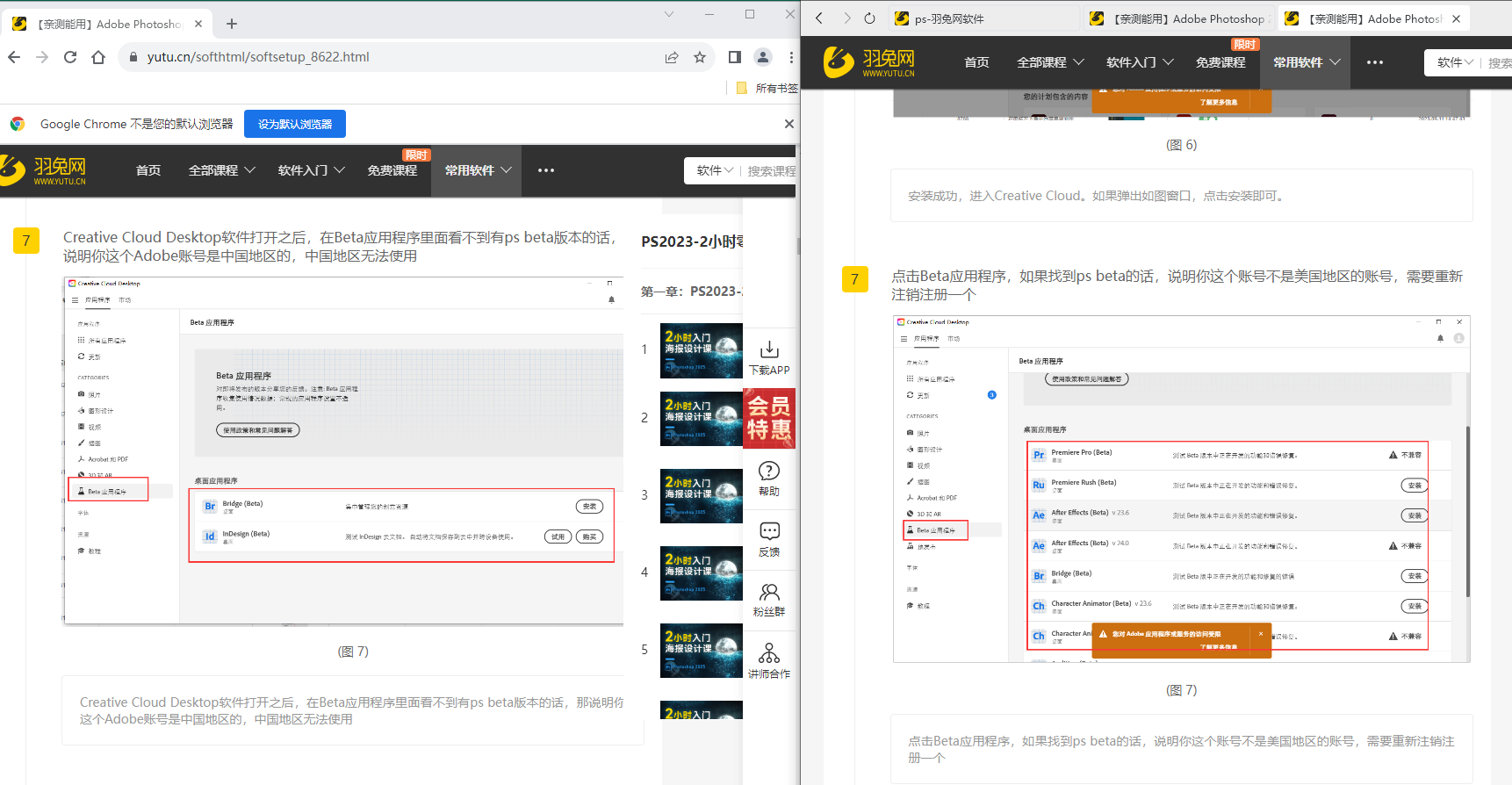
Task: Open 首页 in right window navigation
Action: 976,62
